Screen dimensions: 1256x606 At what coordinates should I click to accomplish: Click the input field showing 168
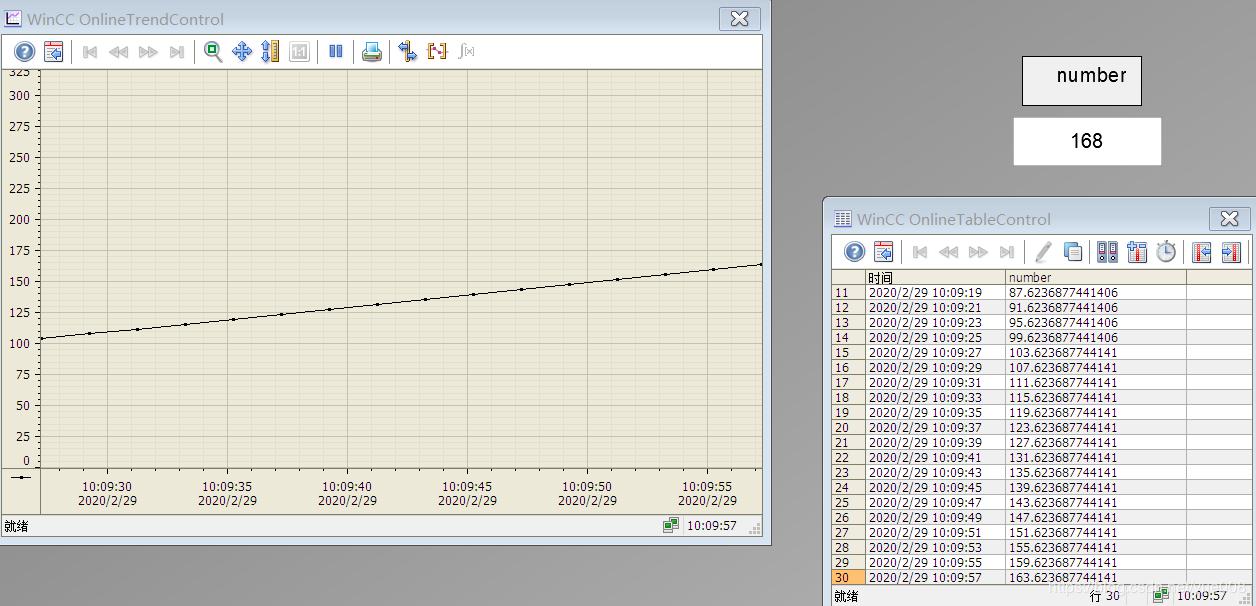1087,141
